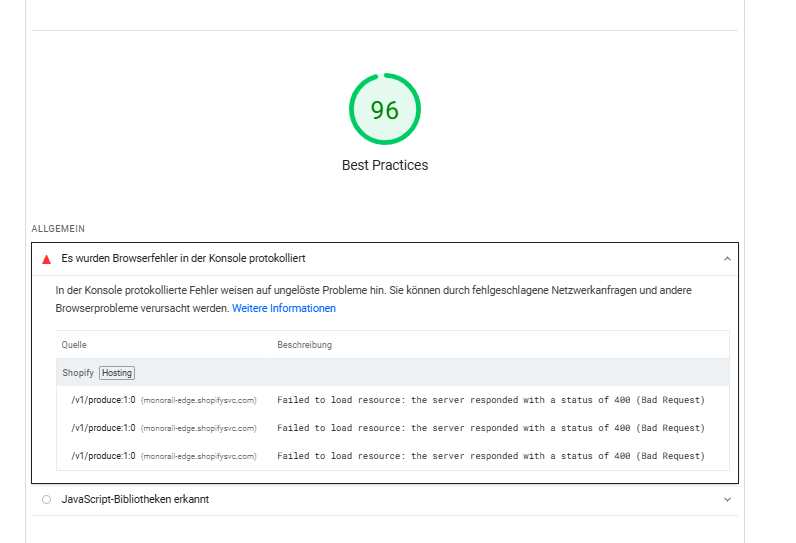Image resolution: width=796 pixels, height=543 pixels.
Task: Open the second /v1/produce:1:0 source link
Action: [103, 428]
